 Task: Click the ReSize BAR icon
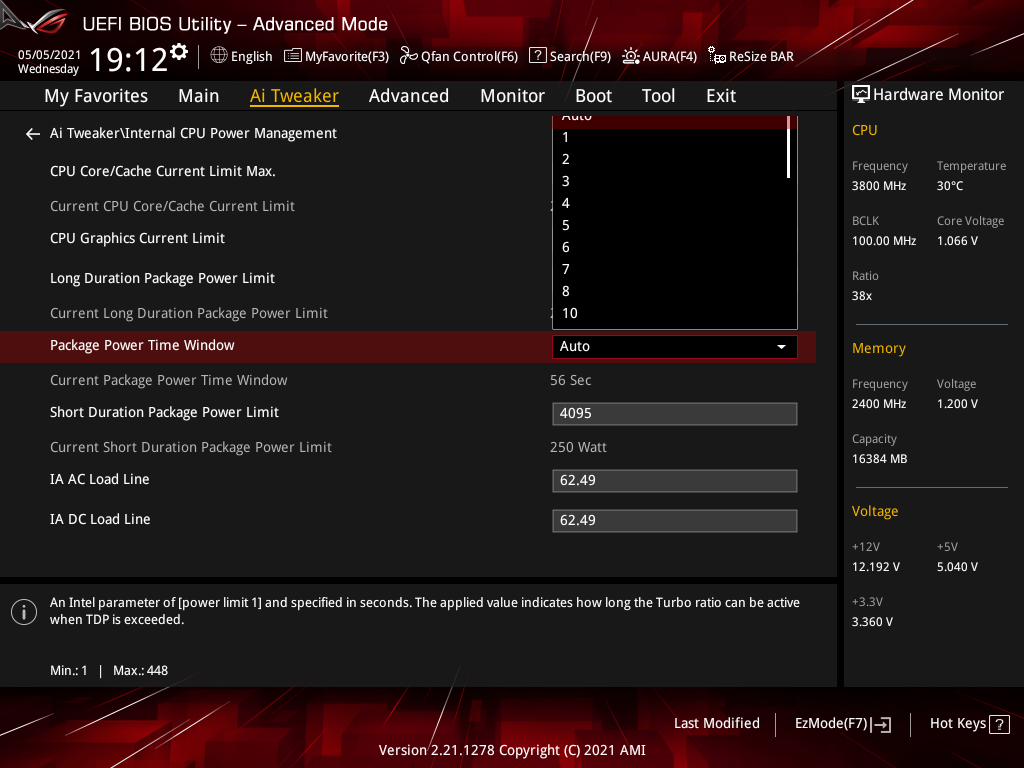pyautogui.click(x=716, y=56)
